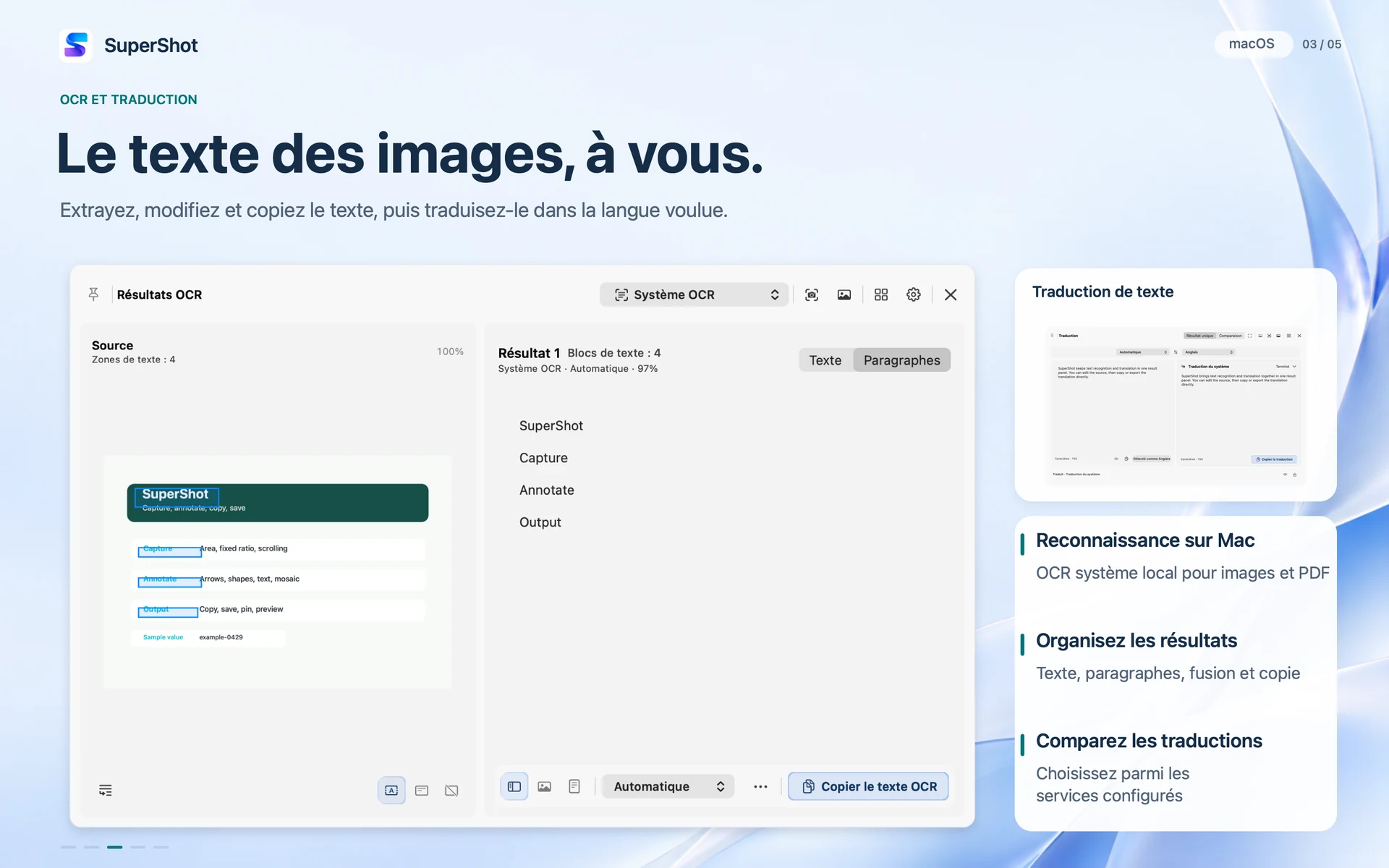
Task: Click the detected SuperShot text box in source
Action: [177, 496]
